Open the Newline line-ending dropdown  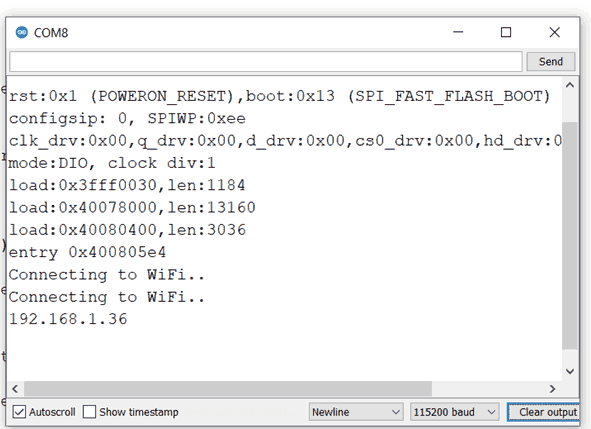click(x=356, y=412)
